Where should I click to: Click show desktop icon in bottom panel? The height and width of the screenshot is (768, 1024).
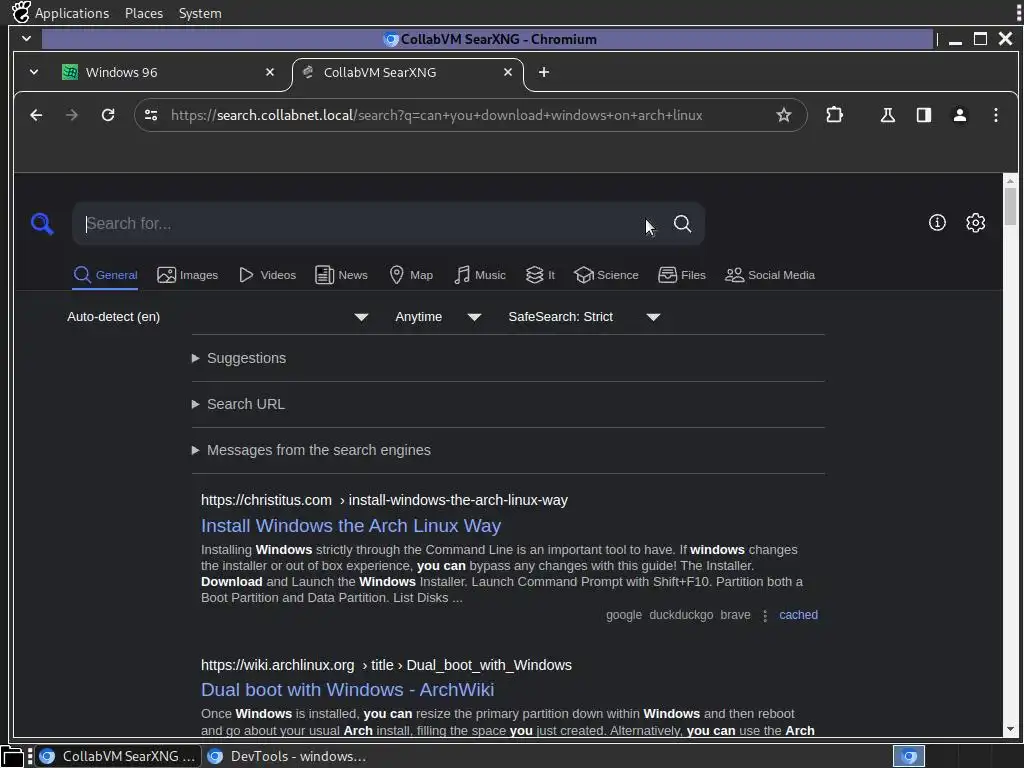[12, 756]
